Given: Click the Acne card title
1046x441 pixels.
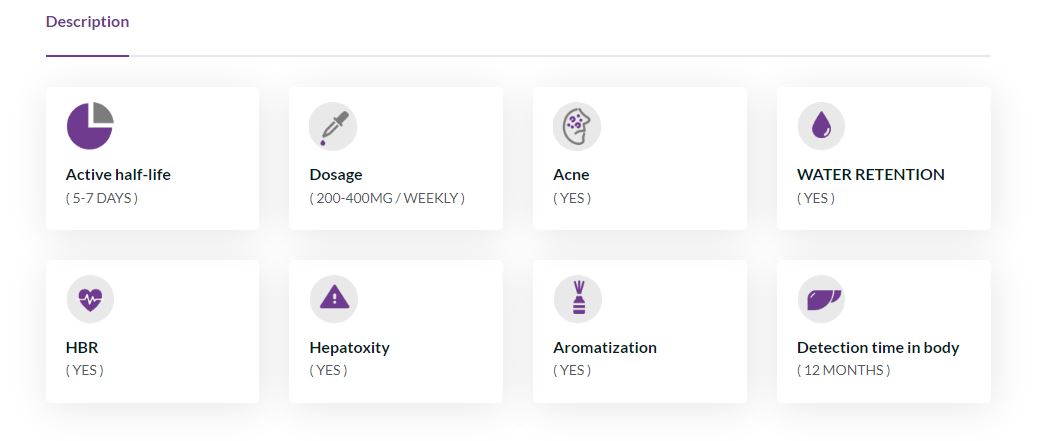Looking at the screenshot, I should pyautogui.click(x=571, y=175).
